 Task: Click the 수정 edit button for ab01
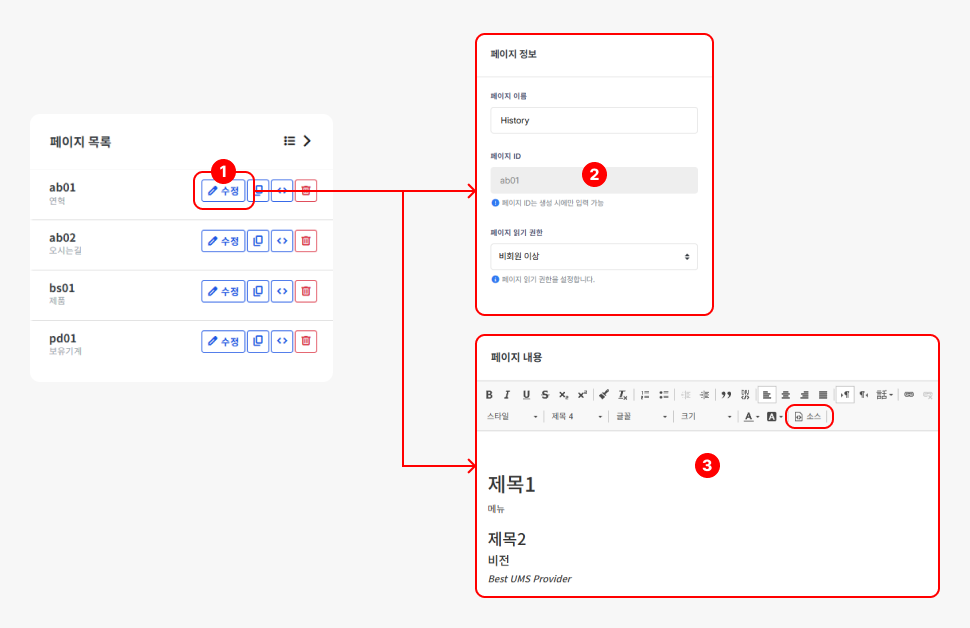pos(223,190)
